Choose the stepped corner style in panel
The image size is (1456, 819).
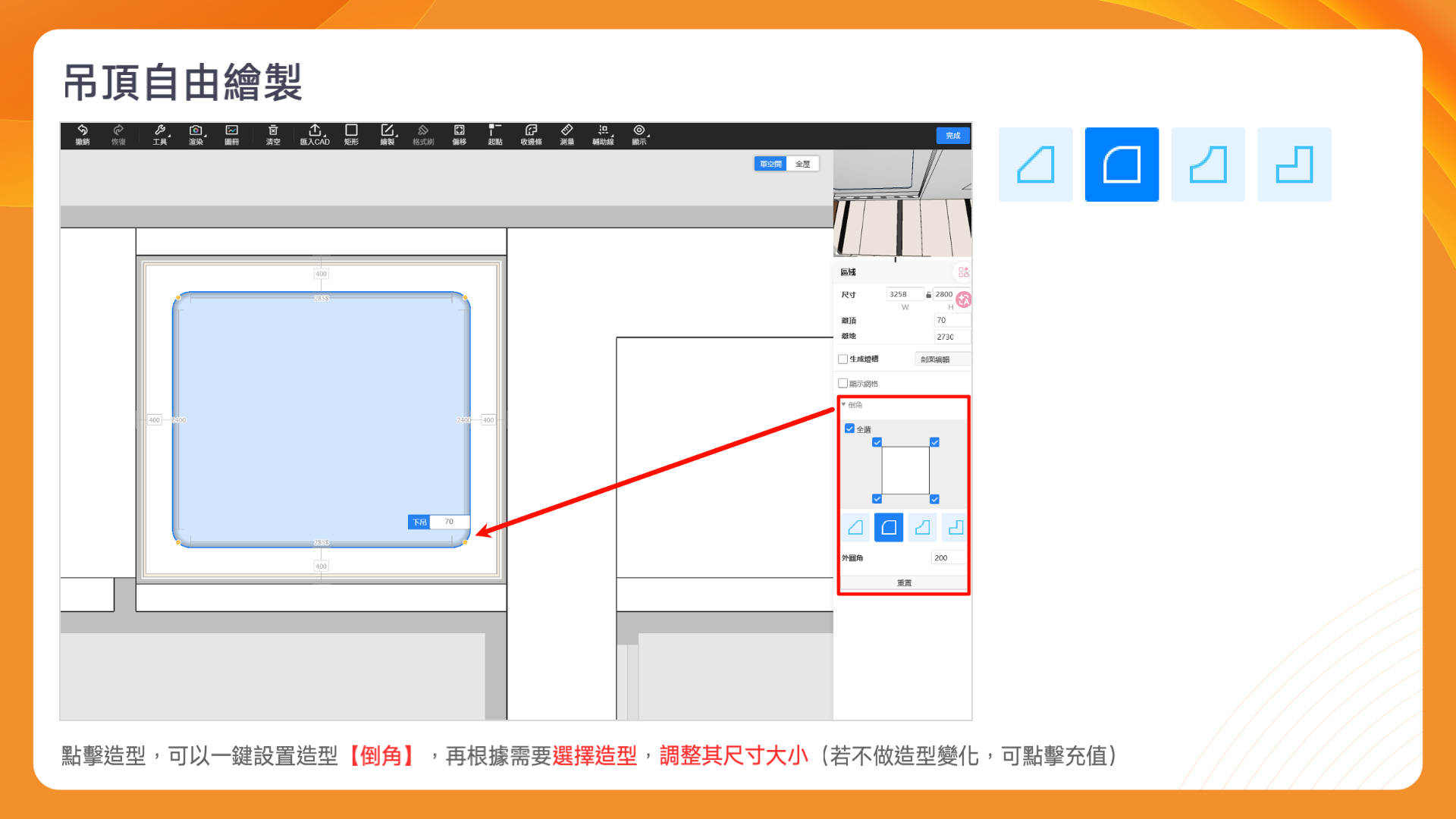point(955,527)
